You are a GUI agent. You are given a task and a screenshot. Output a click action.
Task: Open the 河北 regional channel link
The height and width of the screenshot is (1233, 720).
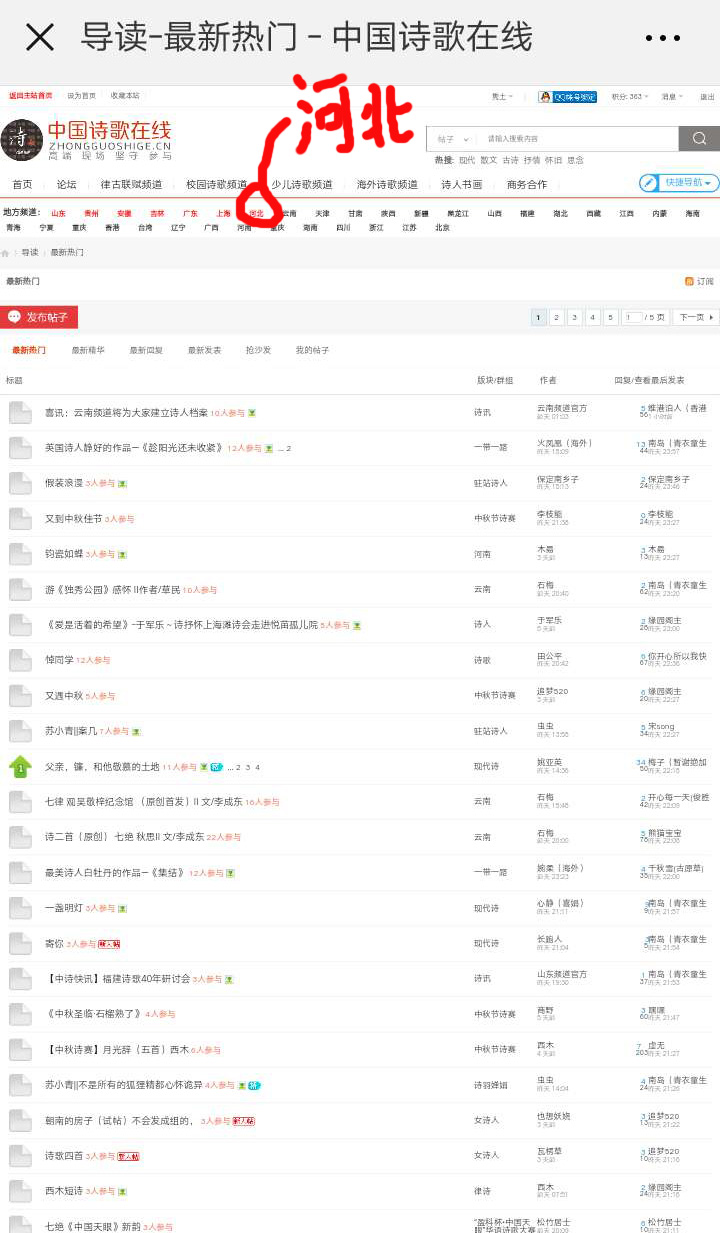pos(257,213)
